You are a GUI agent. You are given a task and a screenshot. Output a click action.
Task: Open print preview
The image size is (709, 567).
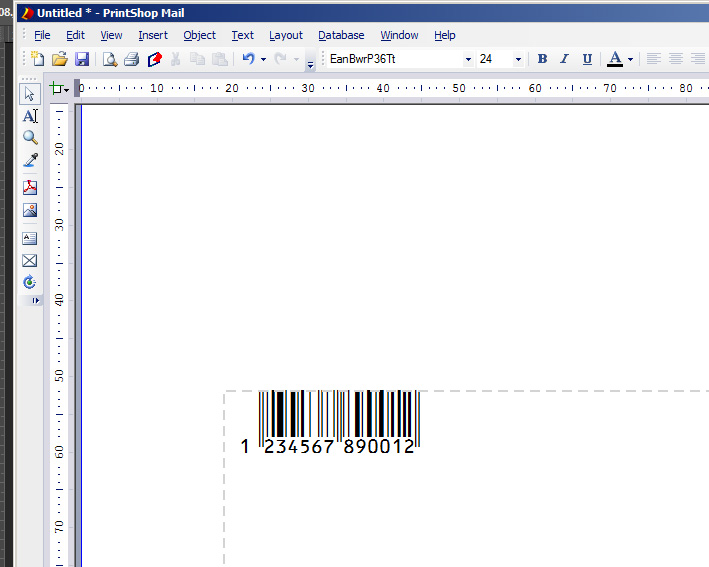[110, 59]
